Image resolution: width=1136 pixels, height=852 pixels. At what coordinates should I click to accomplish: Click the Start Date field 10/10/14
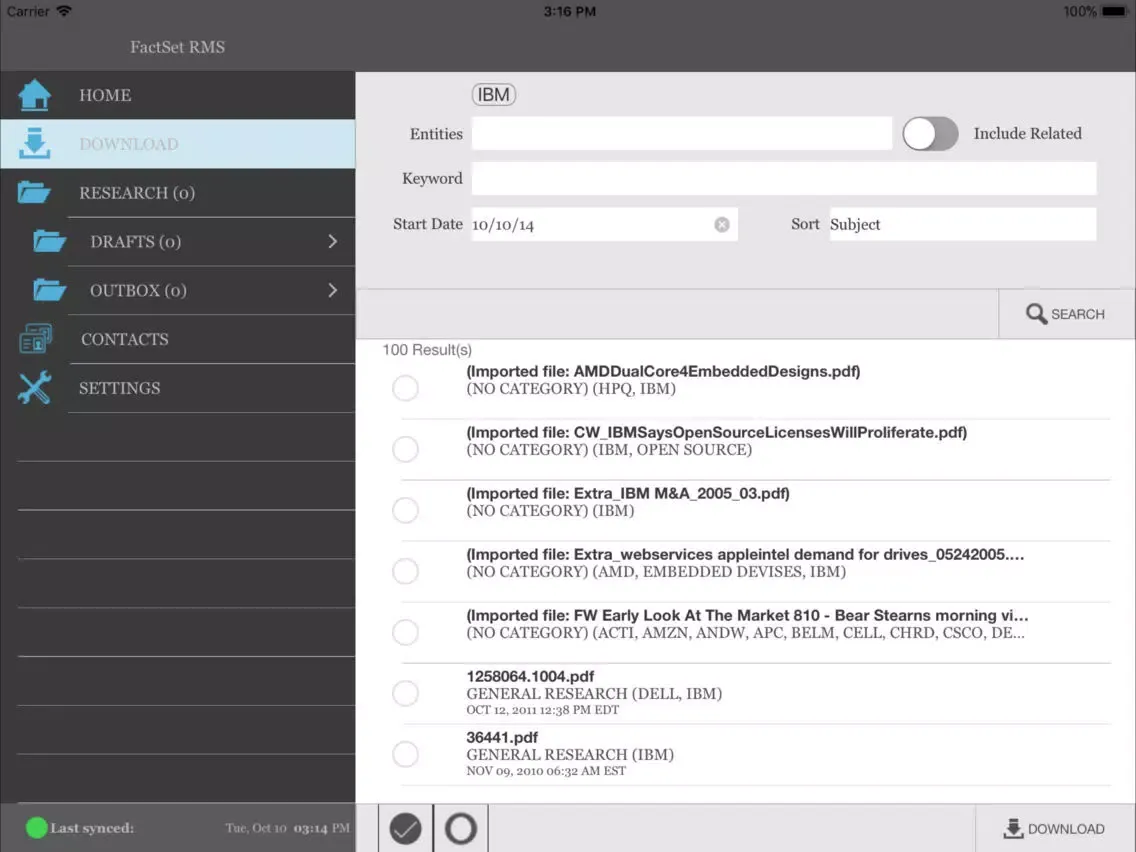click(604, 225)
